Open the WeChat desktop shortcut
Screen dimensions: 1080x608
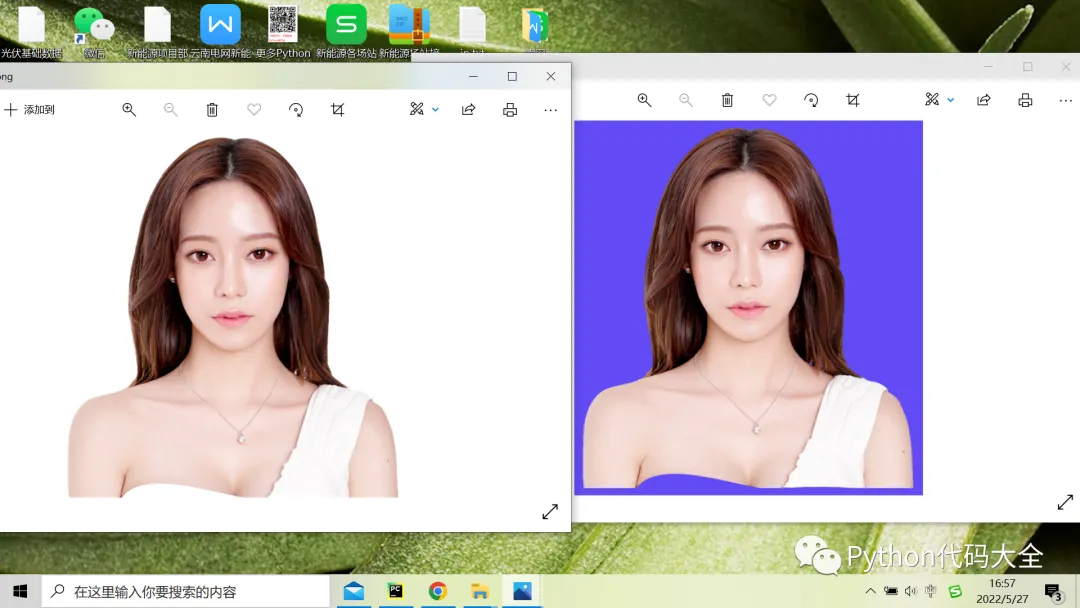click(94, 31)
